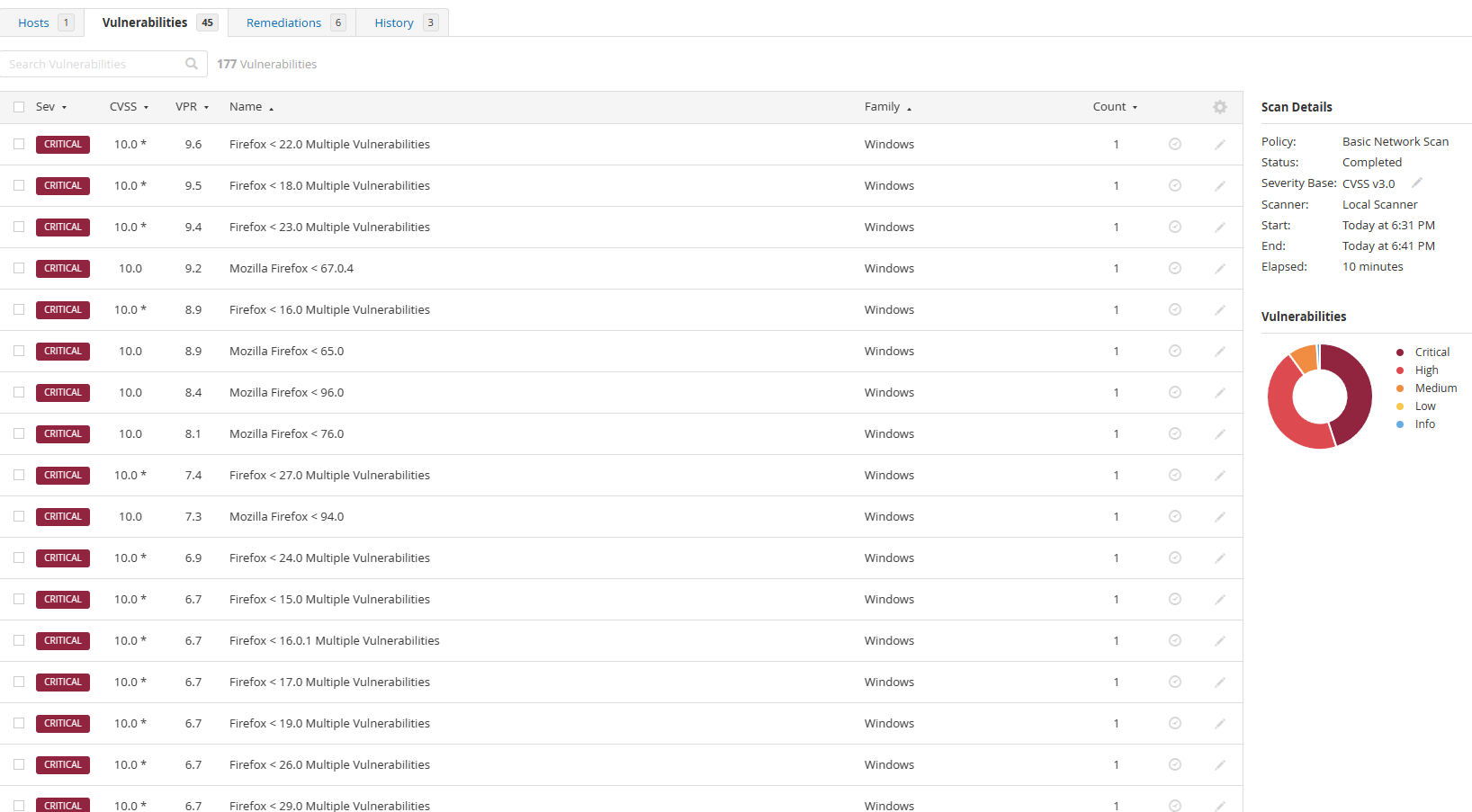
Task: Open the History tab
Action: [403, 22]
